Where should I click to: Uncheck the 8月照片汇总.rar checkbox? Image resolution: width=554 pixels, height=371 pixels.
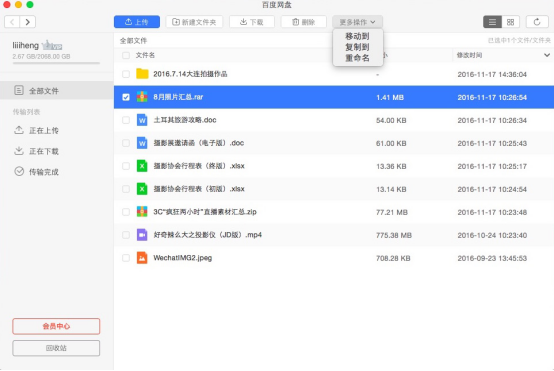(126, 97)
